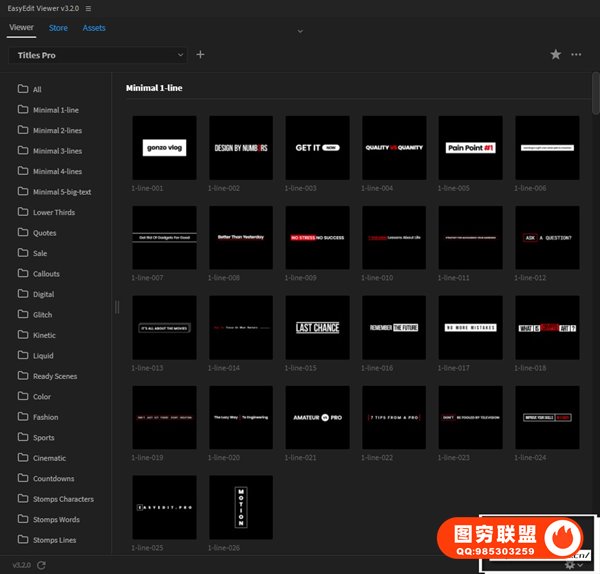Select the gonzo vlog 1-line-001 preset

tap(164, 148)
